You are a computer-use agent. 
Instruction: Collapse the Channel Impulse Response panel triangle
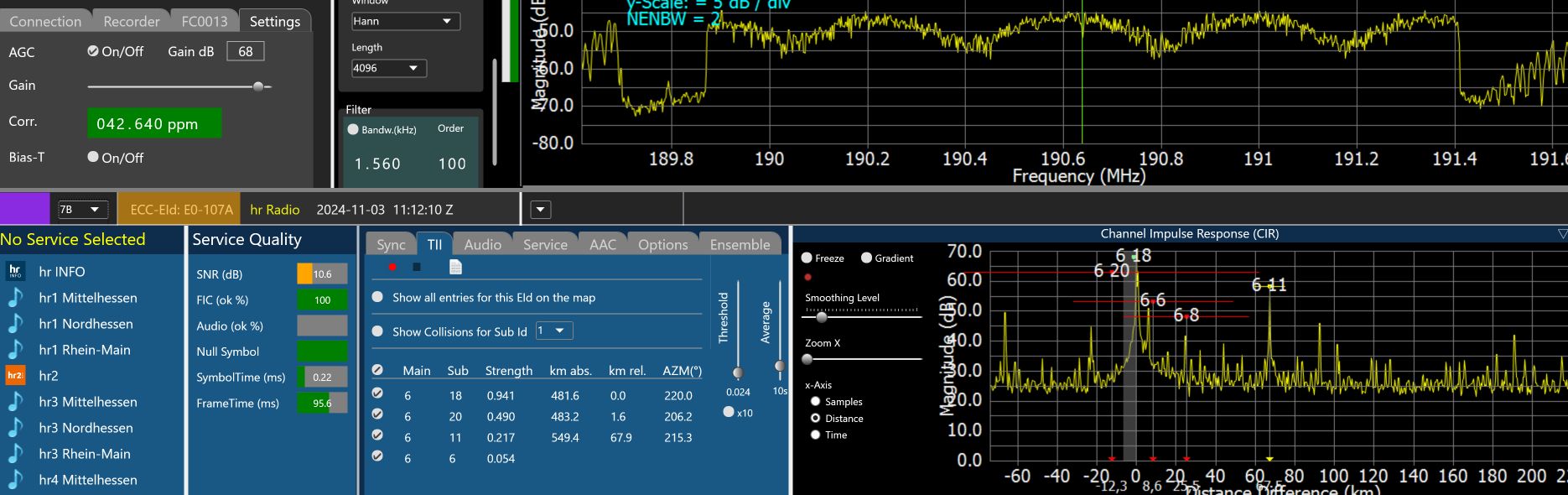click(1561, 234)
